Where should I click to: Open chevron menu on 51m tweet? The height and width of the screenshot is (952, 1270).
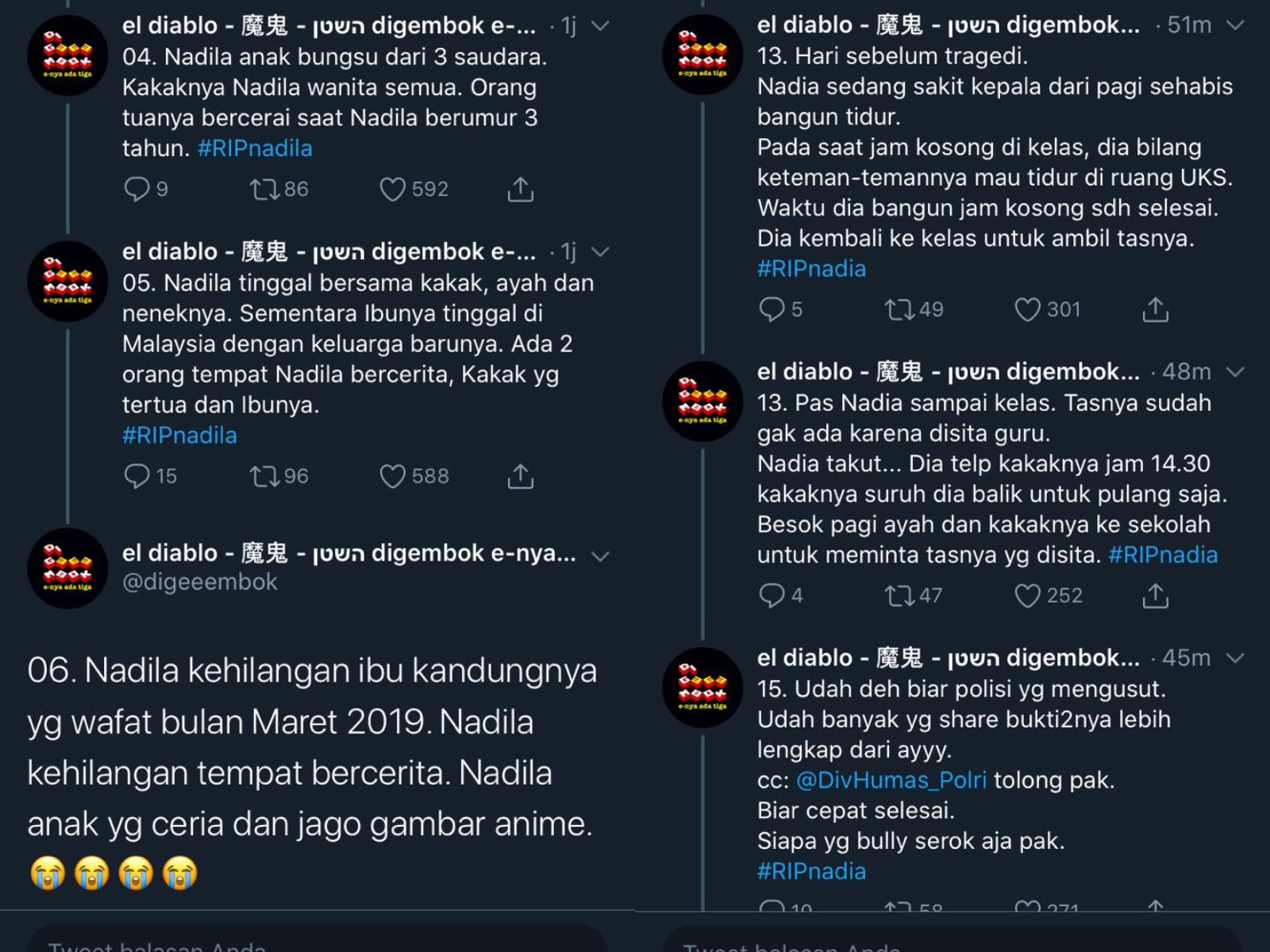tap(1236, 25)
